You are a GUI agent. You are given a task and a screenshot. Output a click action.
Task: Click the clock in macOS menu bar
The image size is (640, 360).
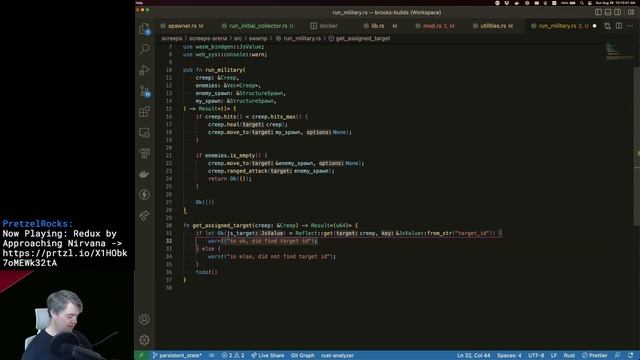616,3
